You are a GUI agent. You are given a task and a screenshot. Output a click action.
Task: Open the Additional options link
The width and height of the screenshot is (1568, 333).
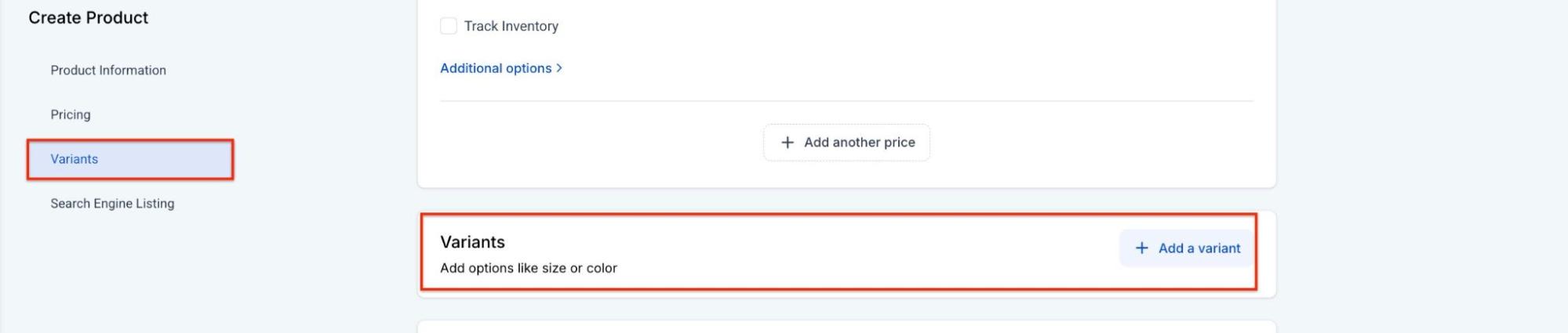point(496,68)
